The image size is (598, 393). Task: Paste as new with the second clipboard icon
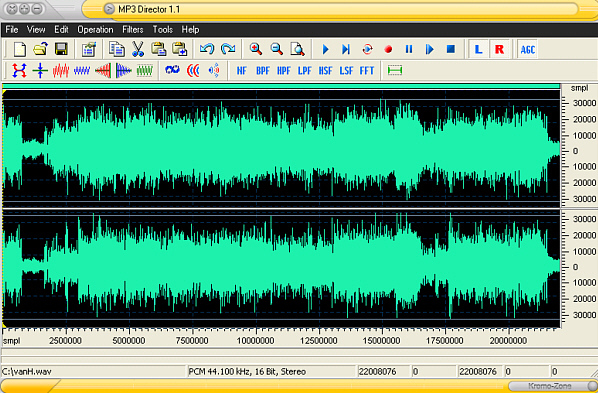coord(179,49)
